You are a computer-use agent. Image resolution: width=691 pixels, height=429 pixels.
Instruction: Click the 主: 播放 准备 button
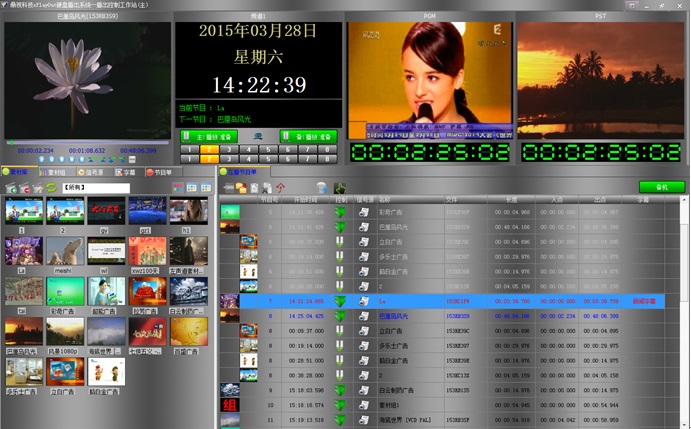(x=209, y=136)
